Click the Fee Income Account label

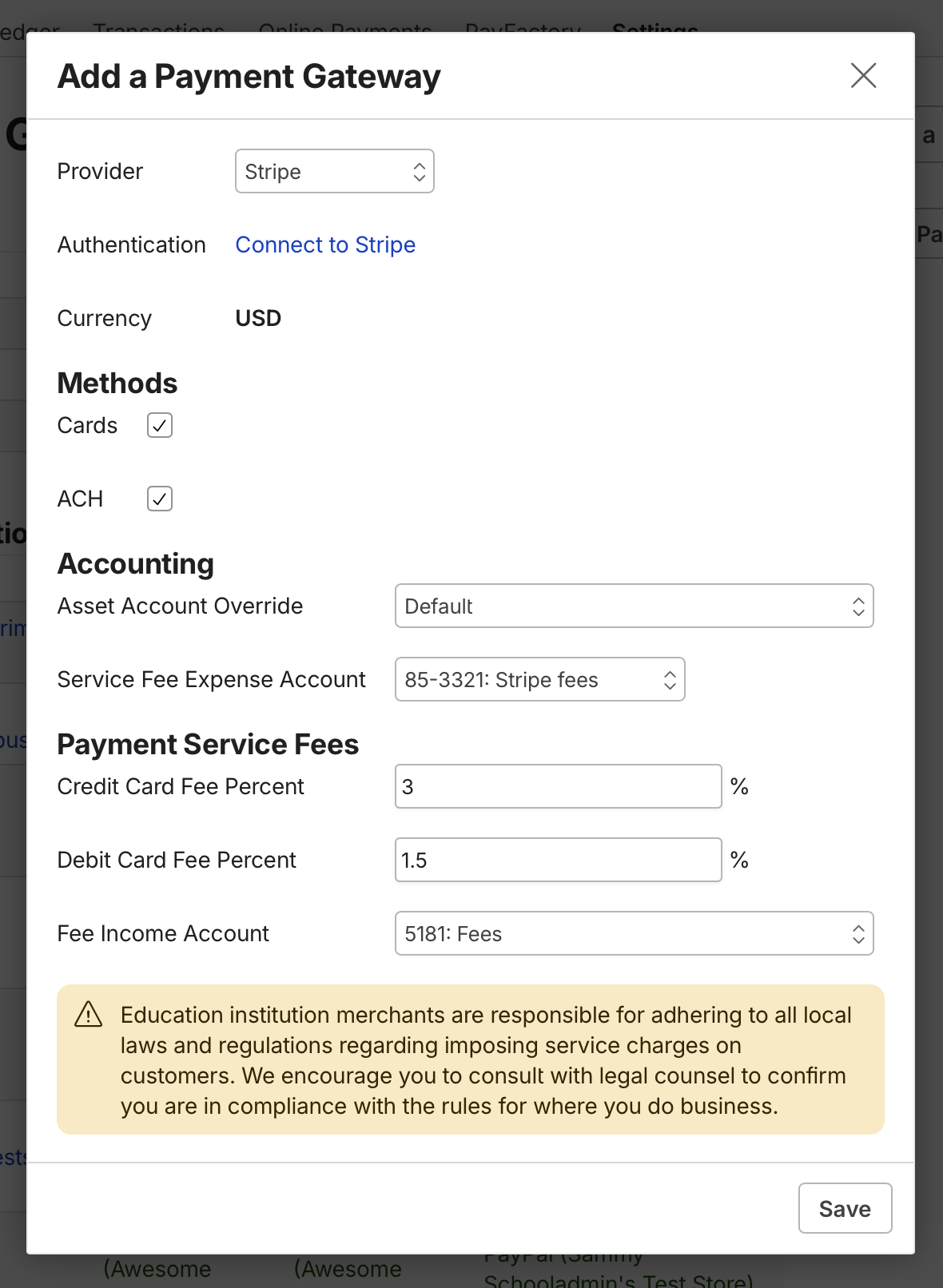click(x=163, y=933)
